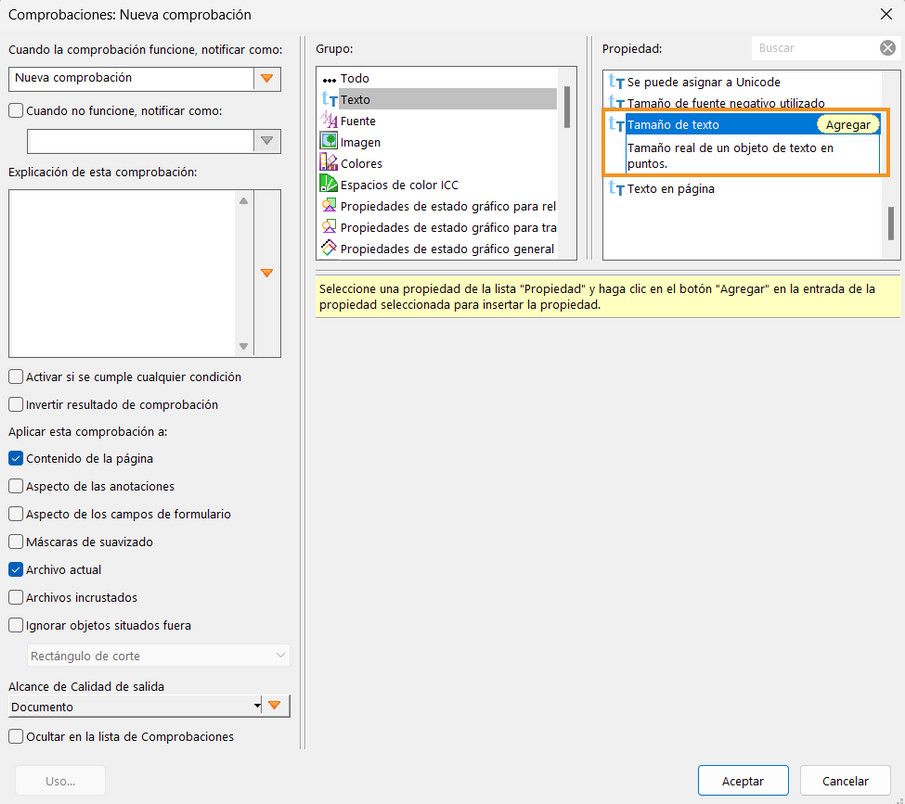The image size is (905, 804).
Task: Click the Espacios de color ICC icon
Action: pyautogui.click(x=328, y=184)
